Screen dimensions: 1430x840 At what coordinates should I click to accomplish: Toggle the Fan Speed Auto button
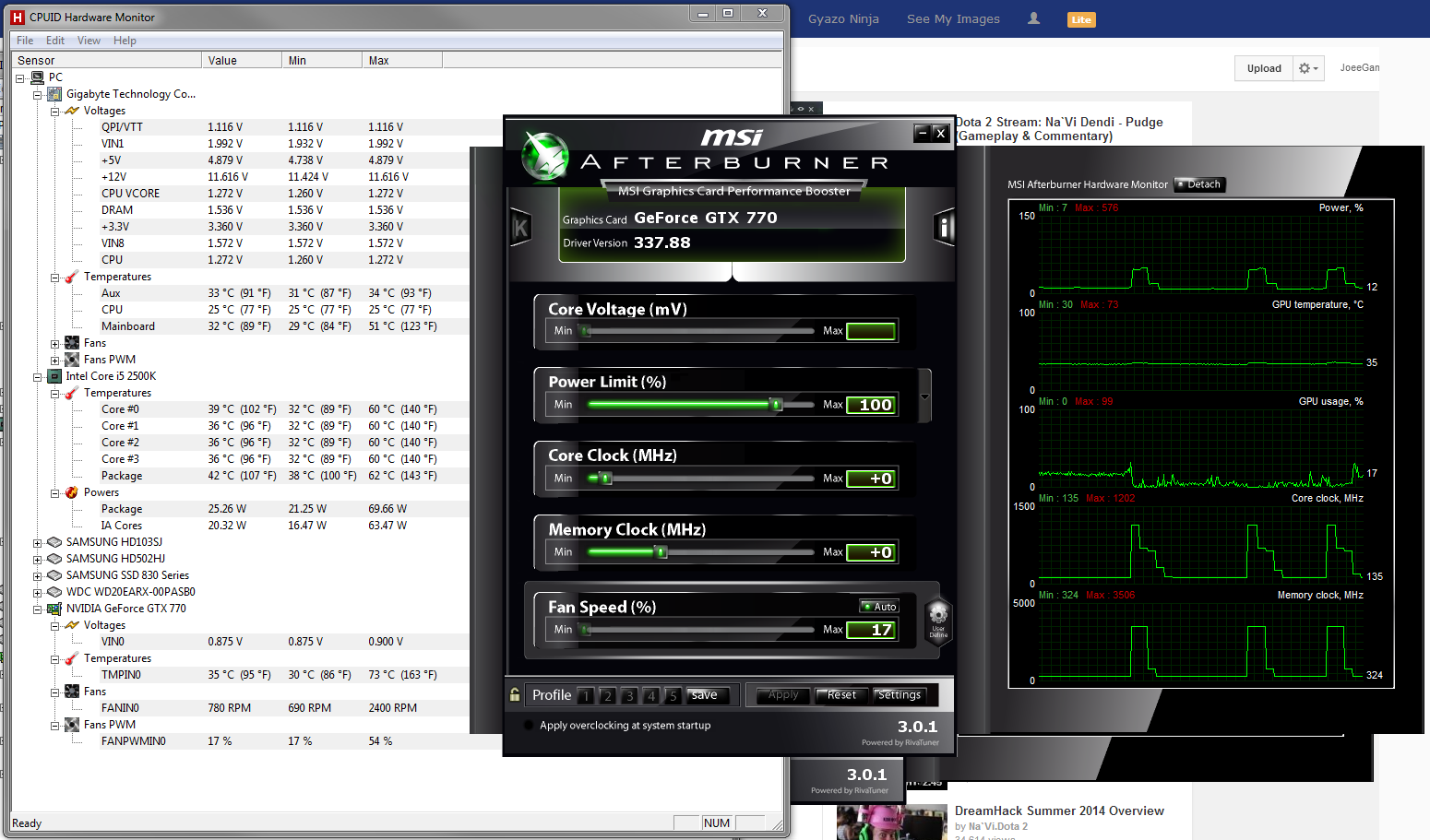click(x=879, y=607)
